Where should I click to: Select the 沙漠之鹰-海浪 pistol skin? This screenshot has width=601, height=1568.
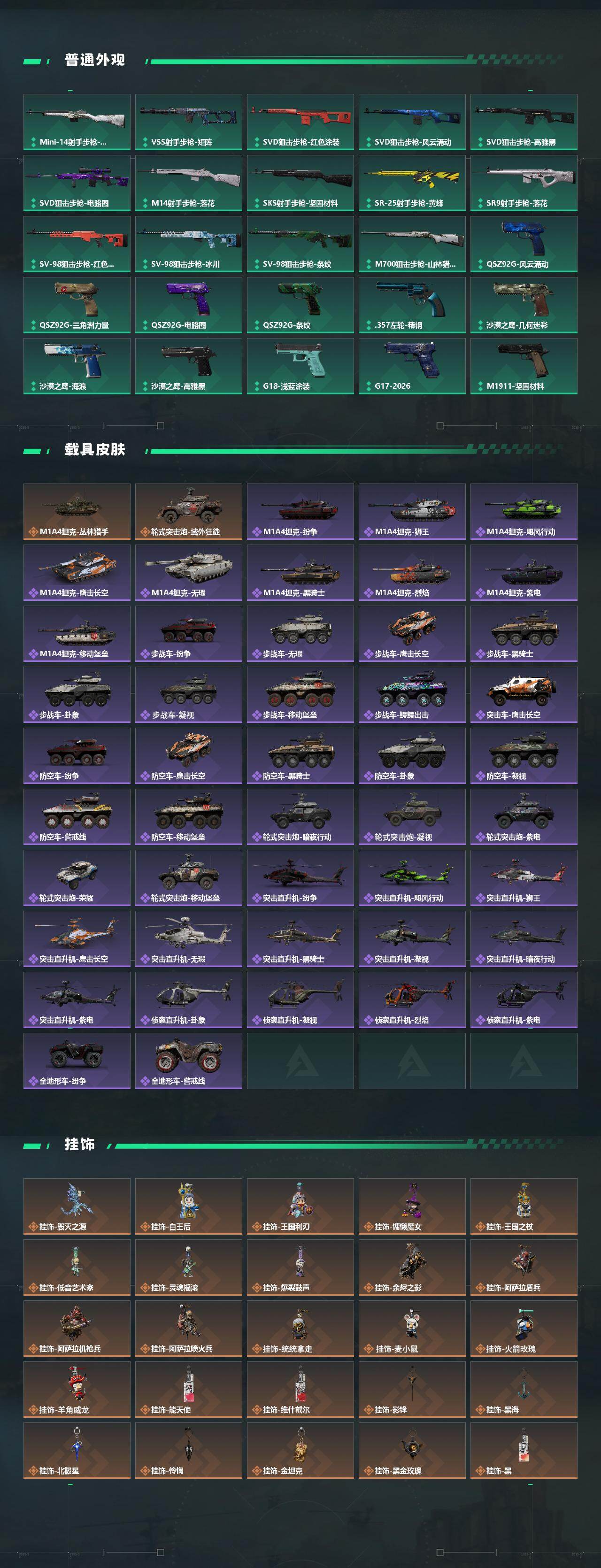[x=77, y=366]
